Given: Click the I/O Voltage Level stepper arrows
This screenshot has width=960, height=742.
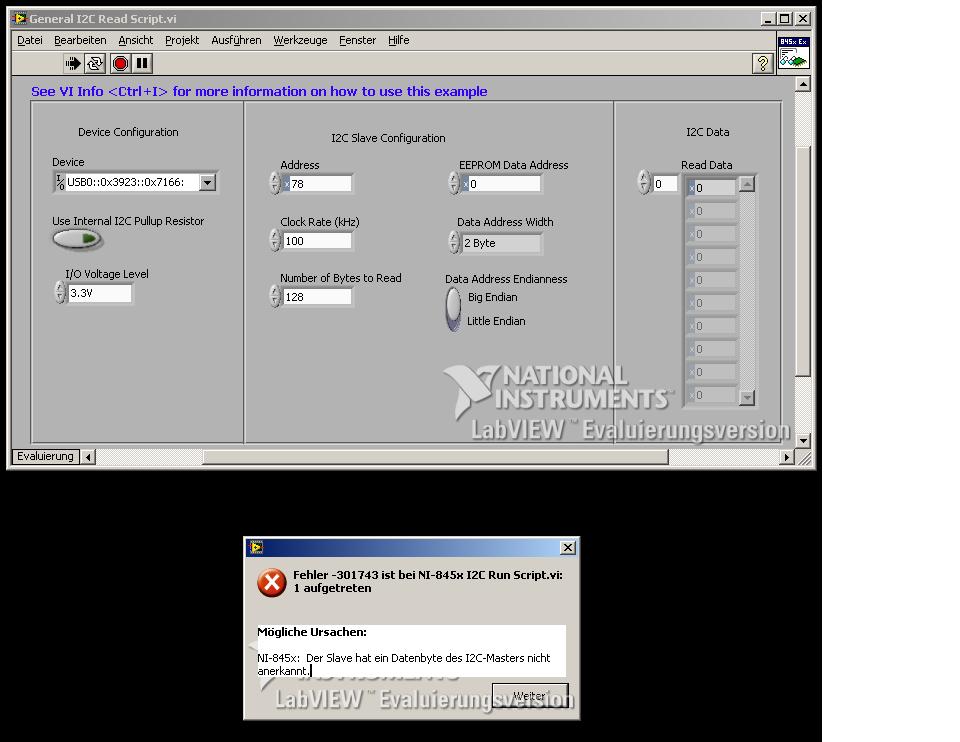Looking at the screenshot, I should 59,293.
